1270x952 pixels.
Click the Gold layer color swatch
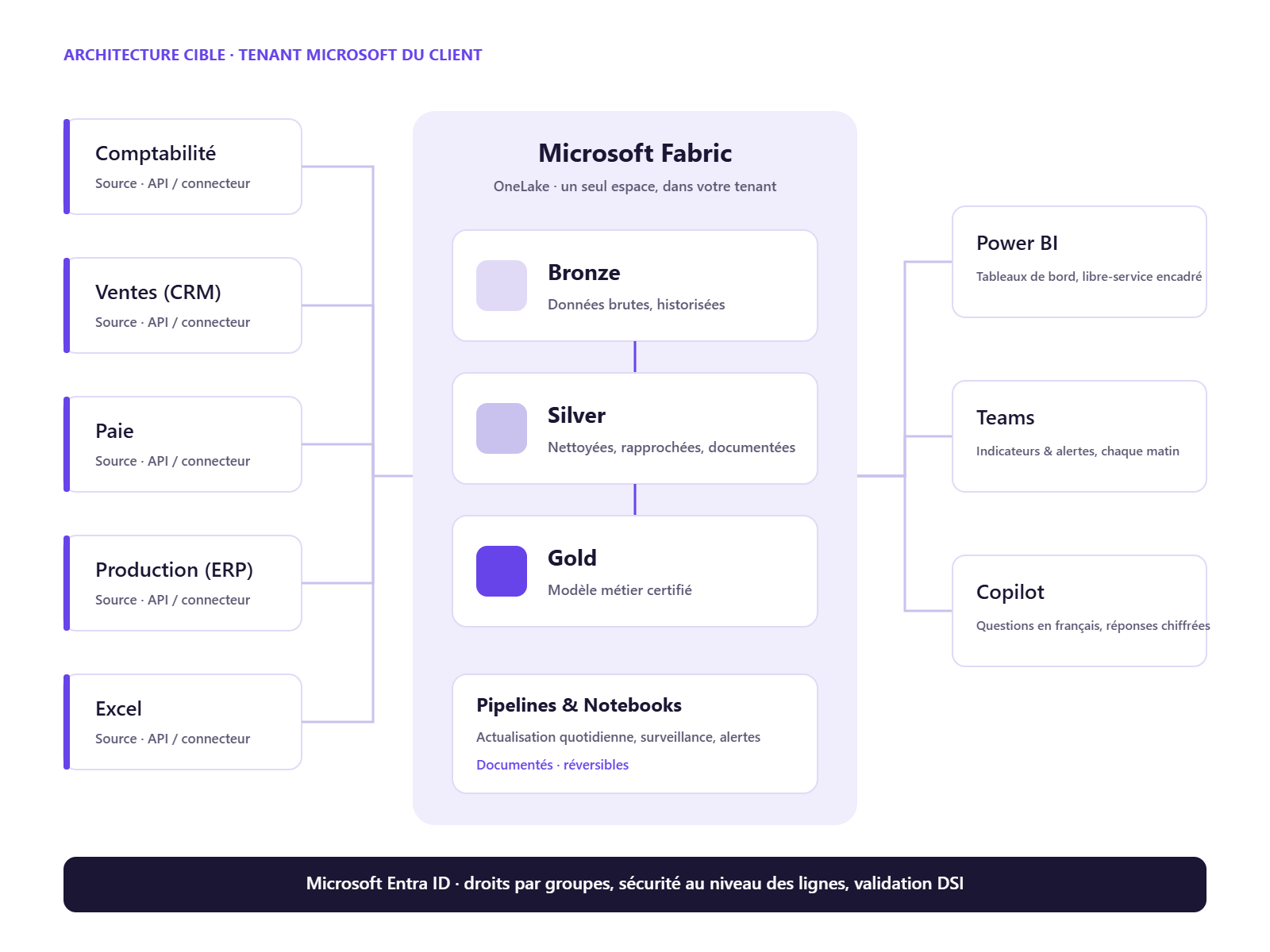tap(502, 571)
